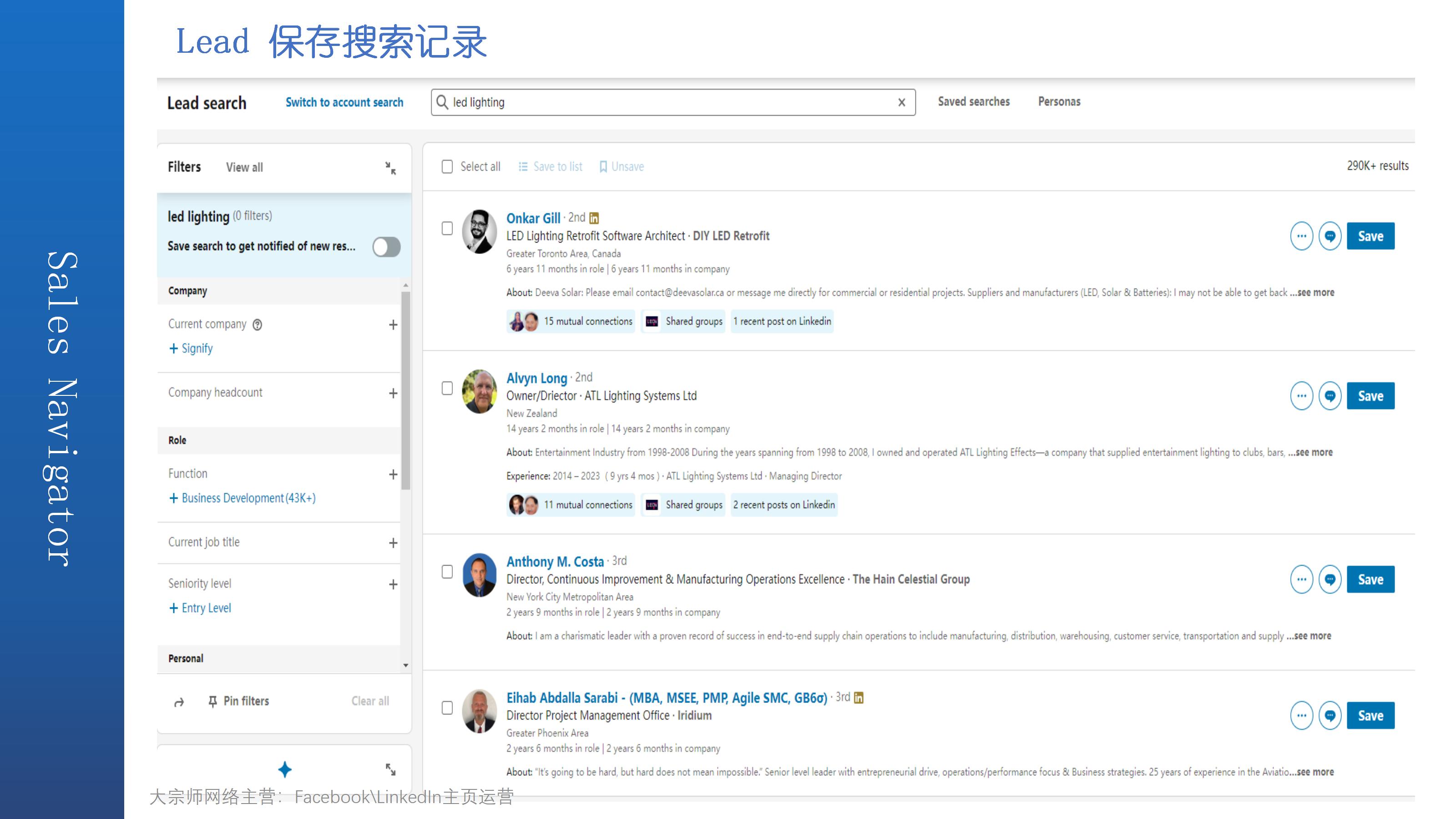Click Switch to account search link

[344, 102]
